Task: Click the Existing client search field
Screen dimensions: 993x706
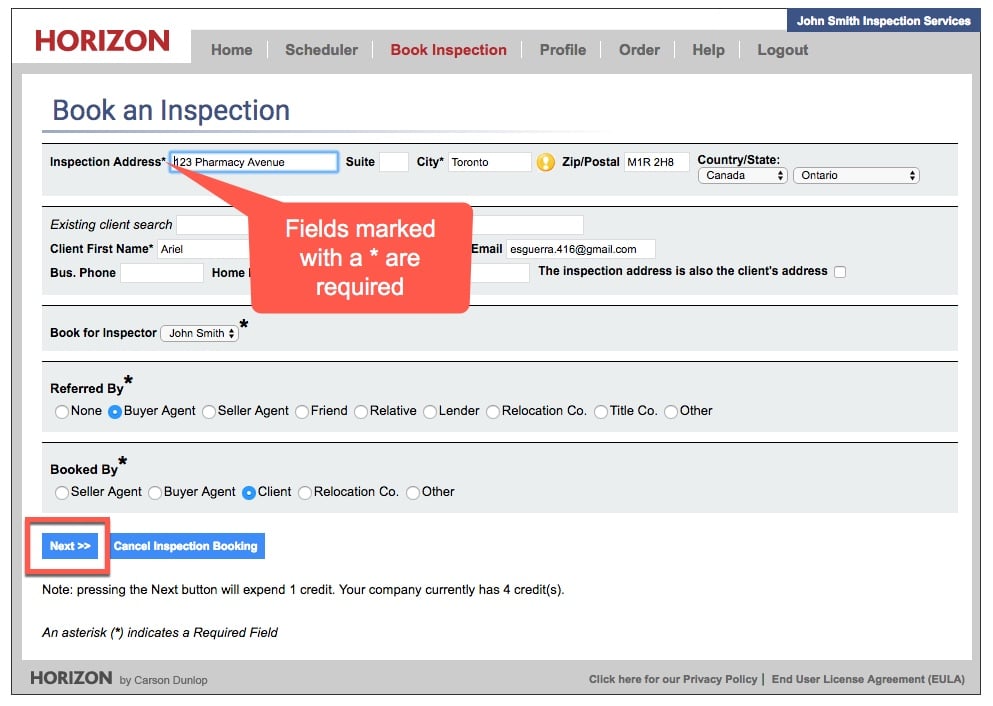Action: pyautogui.click(x=215, y=225)
